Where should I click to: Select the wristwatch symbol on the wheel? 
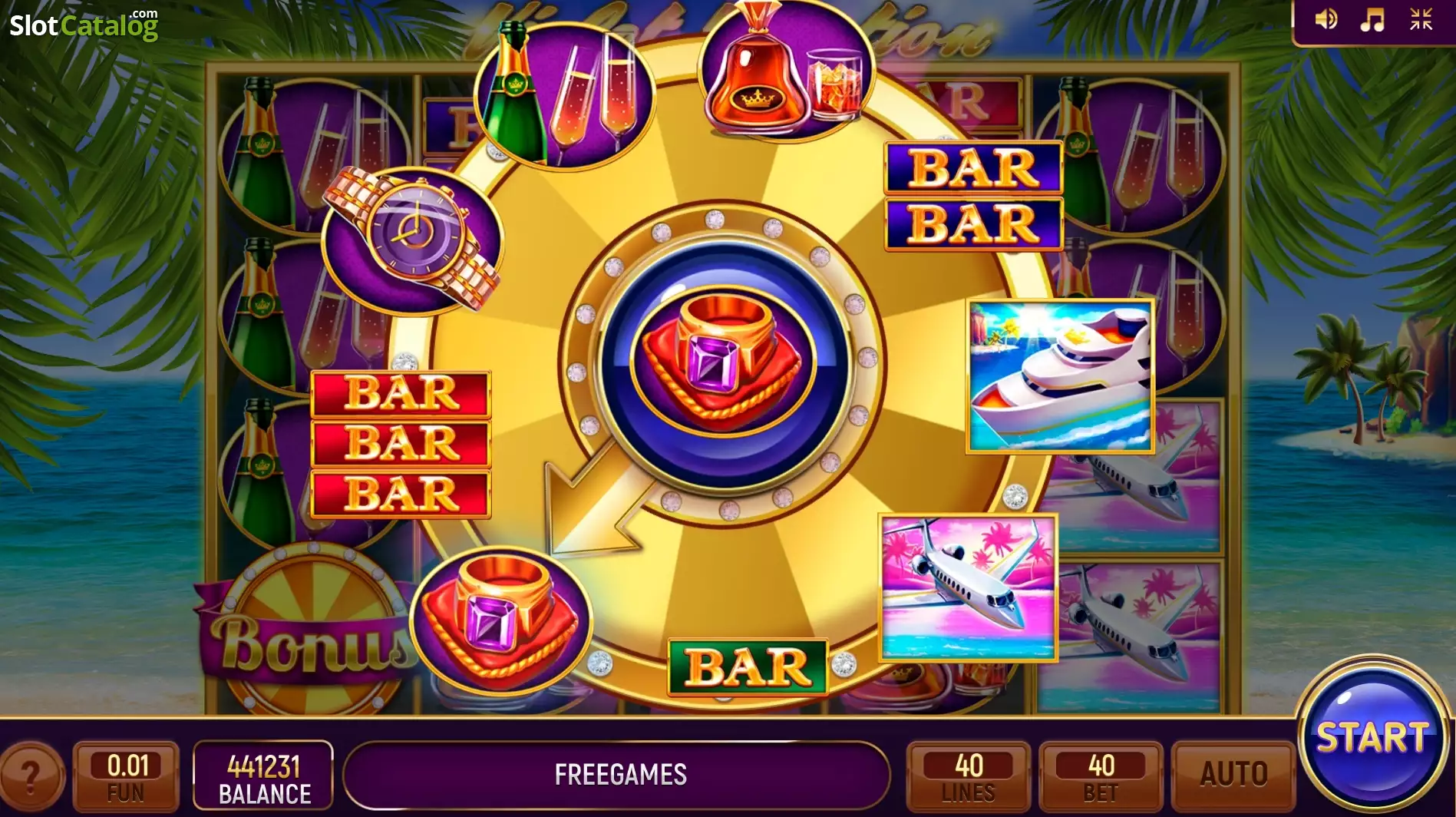tap(411, 239)
